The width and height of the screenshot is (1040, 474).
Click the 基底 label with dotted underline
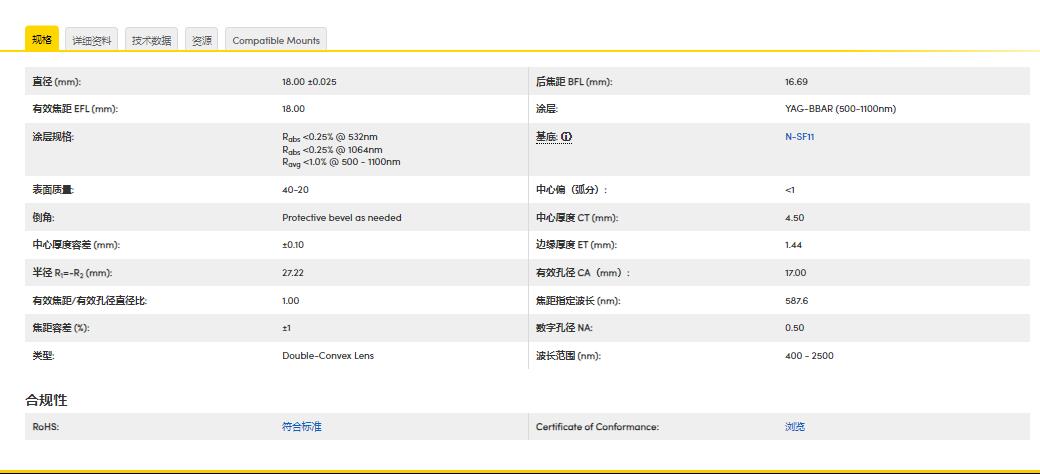tap(547, 137)
